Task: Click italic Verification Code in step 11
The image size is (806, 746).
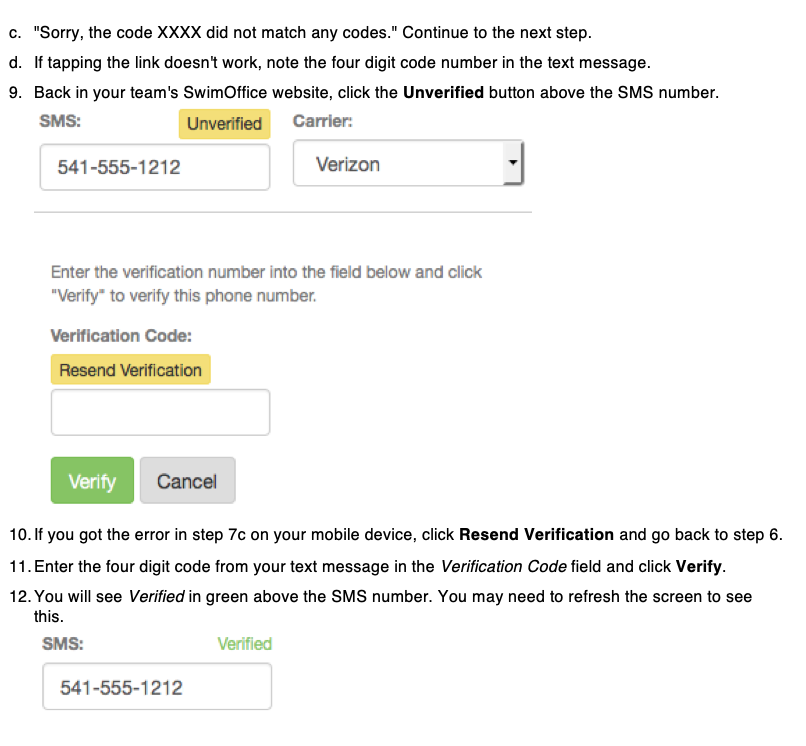Action: coord(504,567)
